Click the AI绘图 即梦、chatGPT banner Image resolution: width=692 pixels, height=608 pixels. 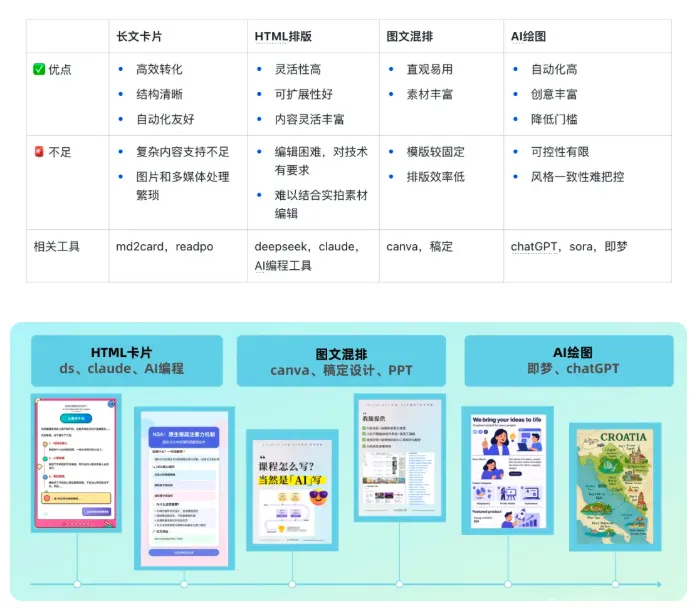pos(569,360)
